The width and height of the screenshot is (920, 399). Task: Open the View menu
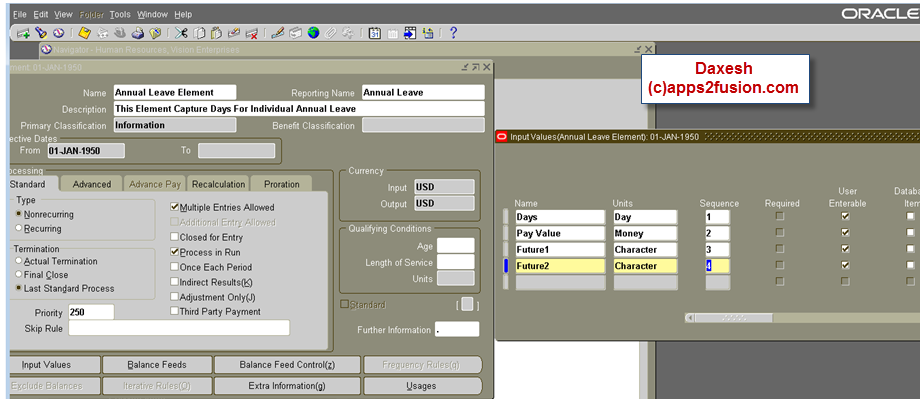(x=63, y=14)
